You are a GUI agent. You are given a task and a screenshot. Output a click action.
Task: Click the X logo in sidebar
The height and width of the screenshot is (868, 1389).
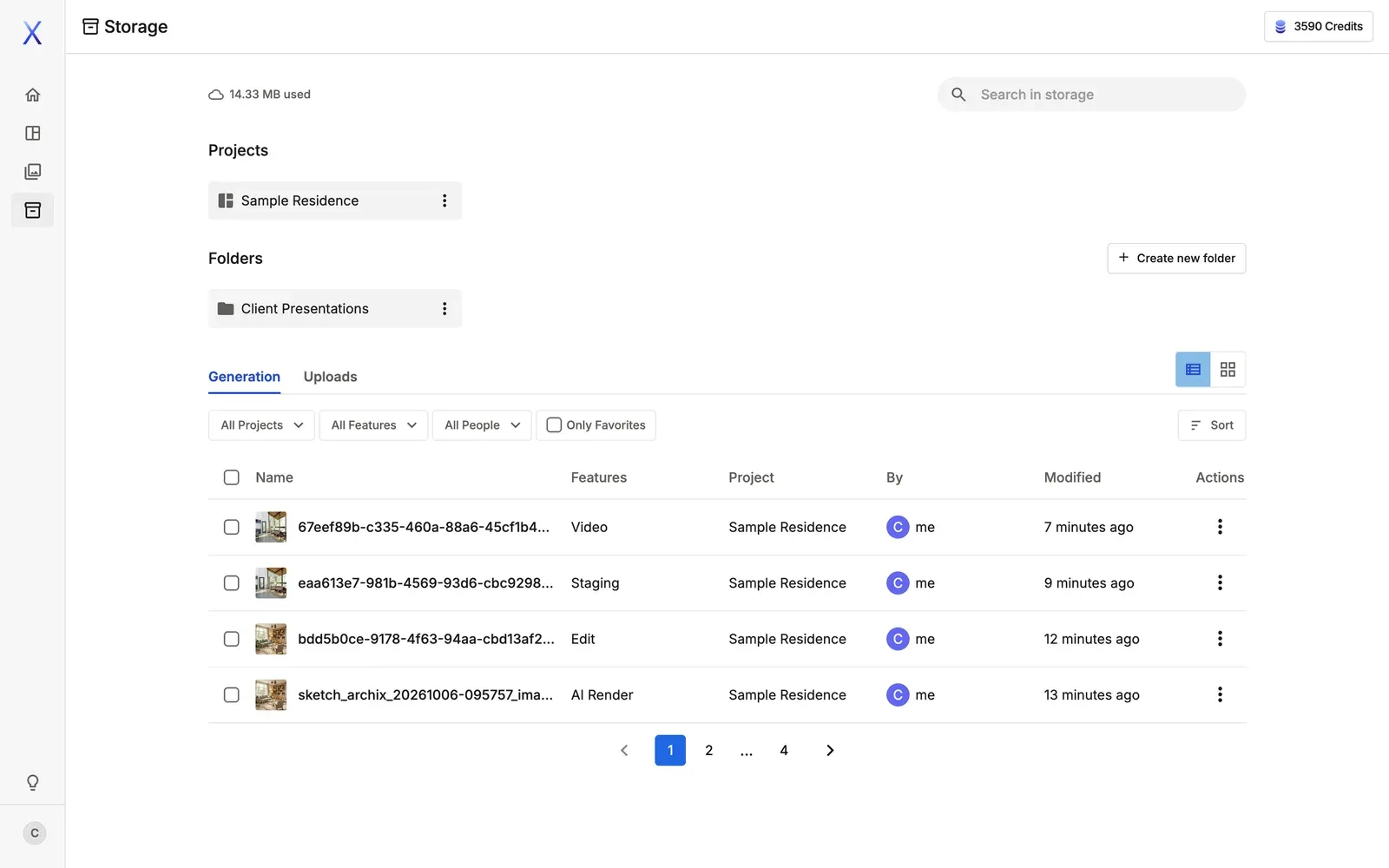32,33
